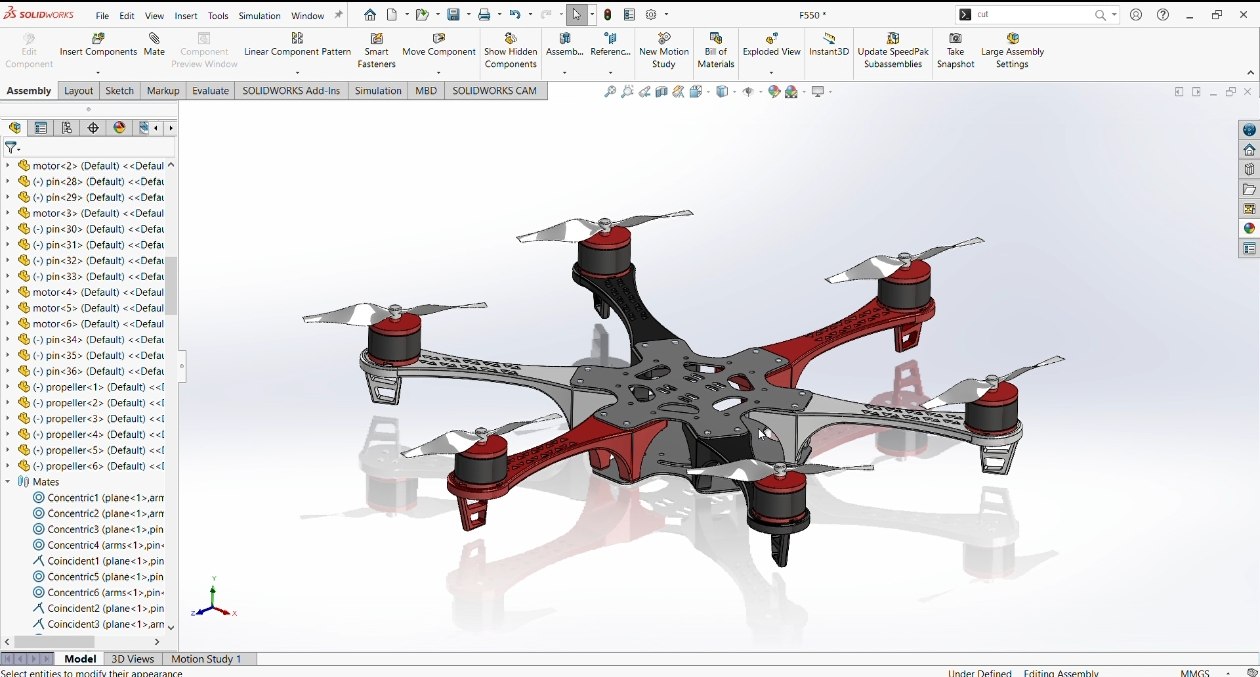Start a New Motion Study
The image size is (1260, 677).
pos(664,51)
